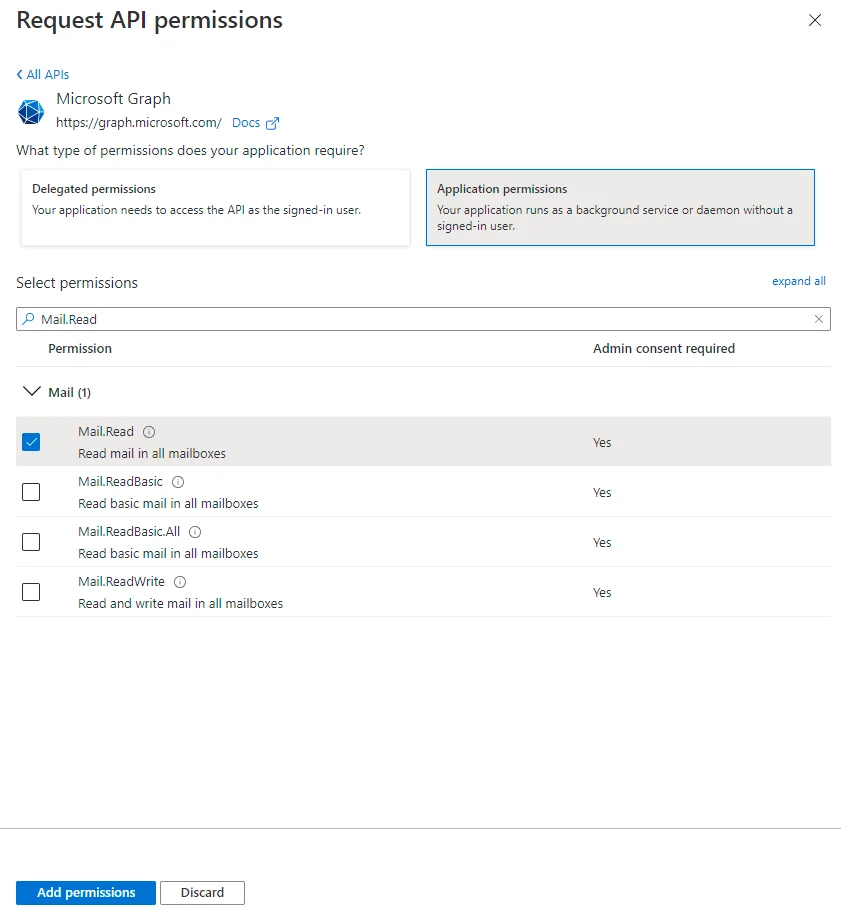Tick the Mail.ReadBasic.All checkbox
This screenshot has width=841, height=919.
[31, 542]
